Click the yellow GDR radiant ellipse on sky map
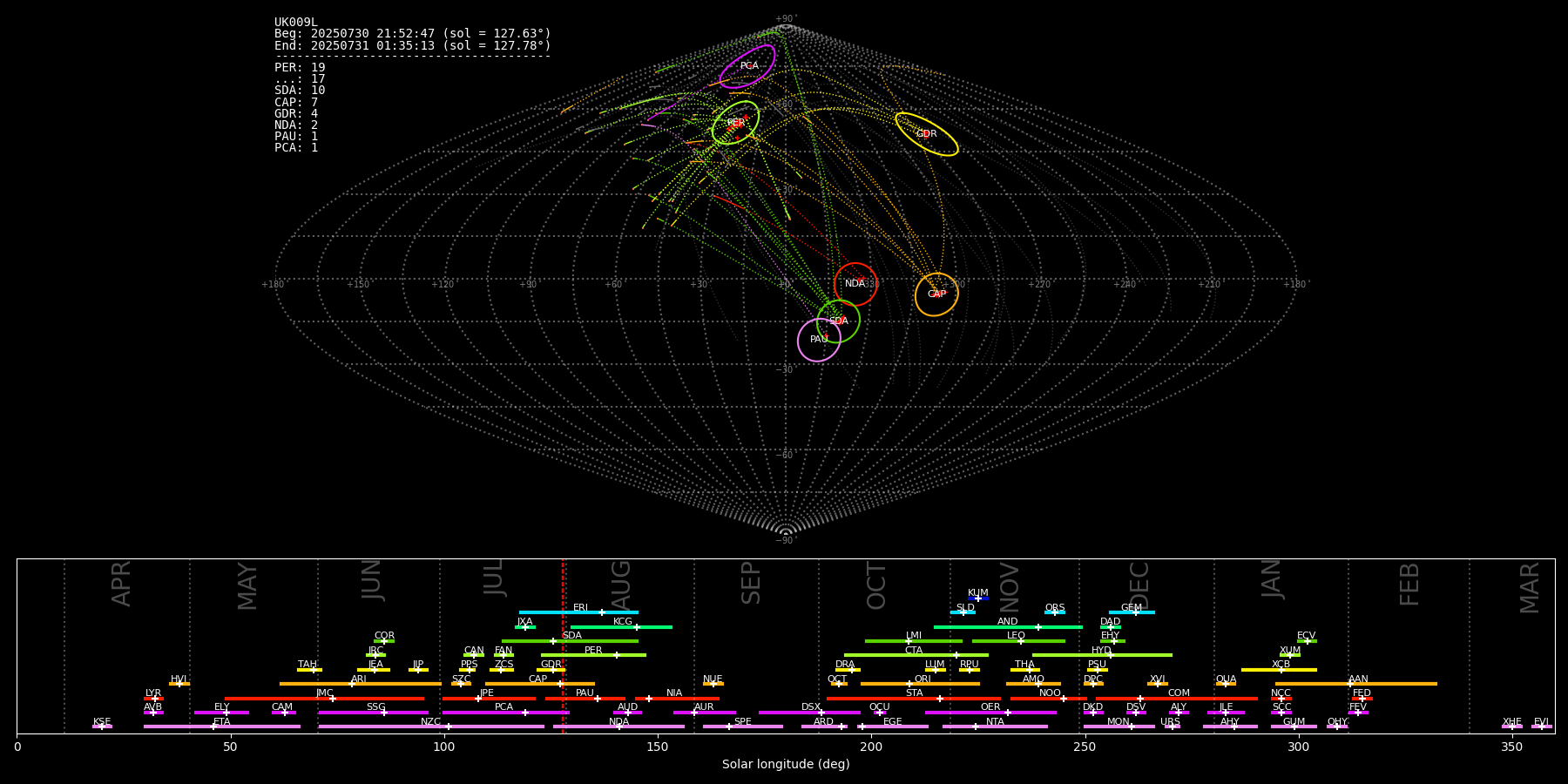The image size is (1568, 784). click(x=927, y=134)
